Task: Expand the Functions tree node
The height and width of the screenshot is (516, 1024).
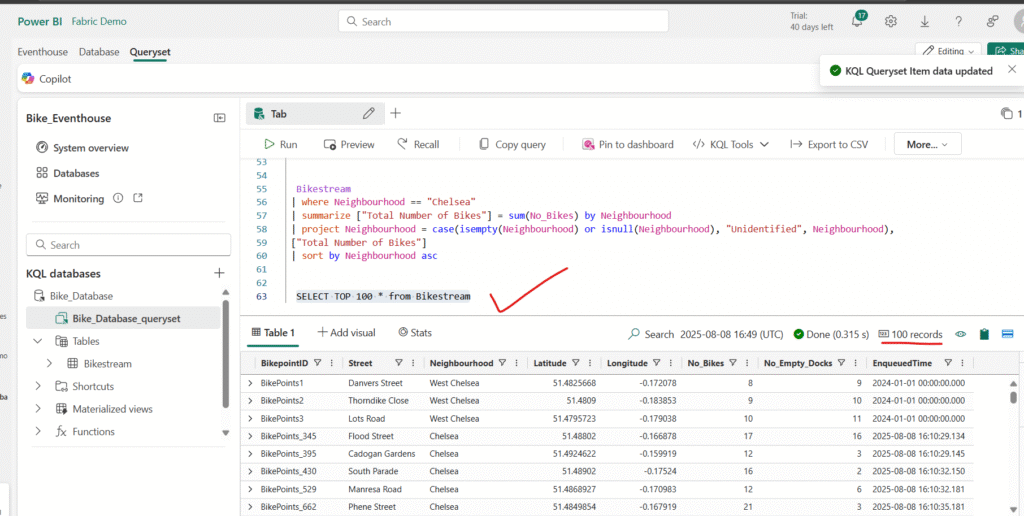Action: (38, 432)
